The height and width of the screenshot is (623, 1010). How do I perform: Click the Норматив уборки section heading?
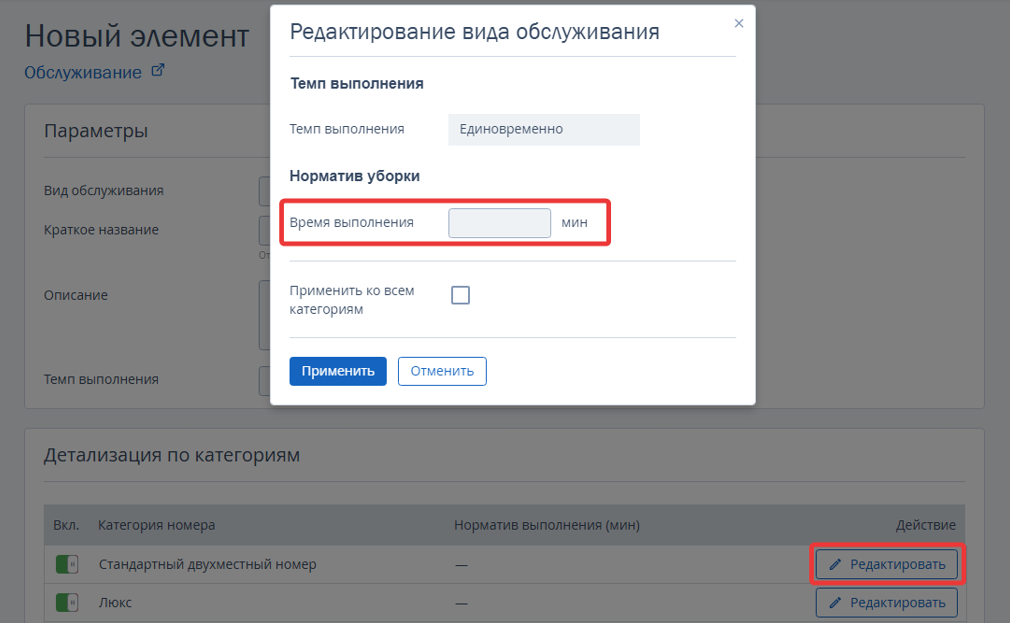pos(354,176)
